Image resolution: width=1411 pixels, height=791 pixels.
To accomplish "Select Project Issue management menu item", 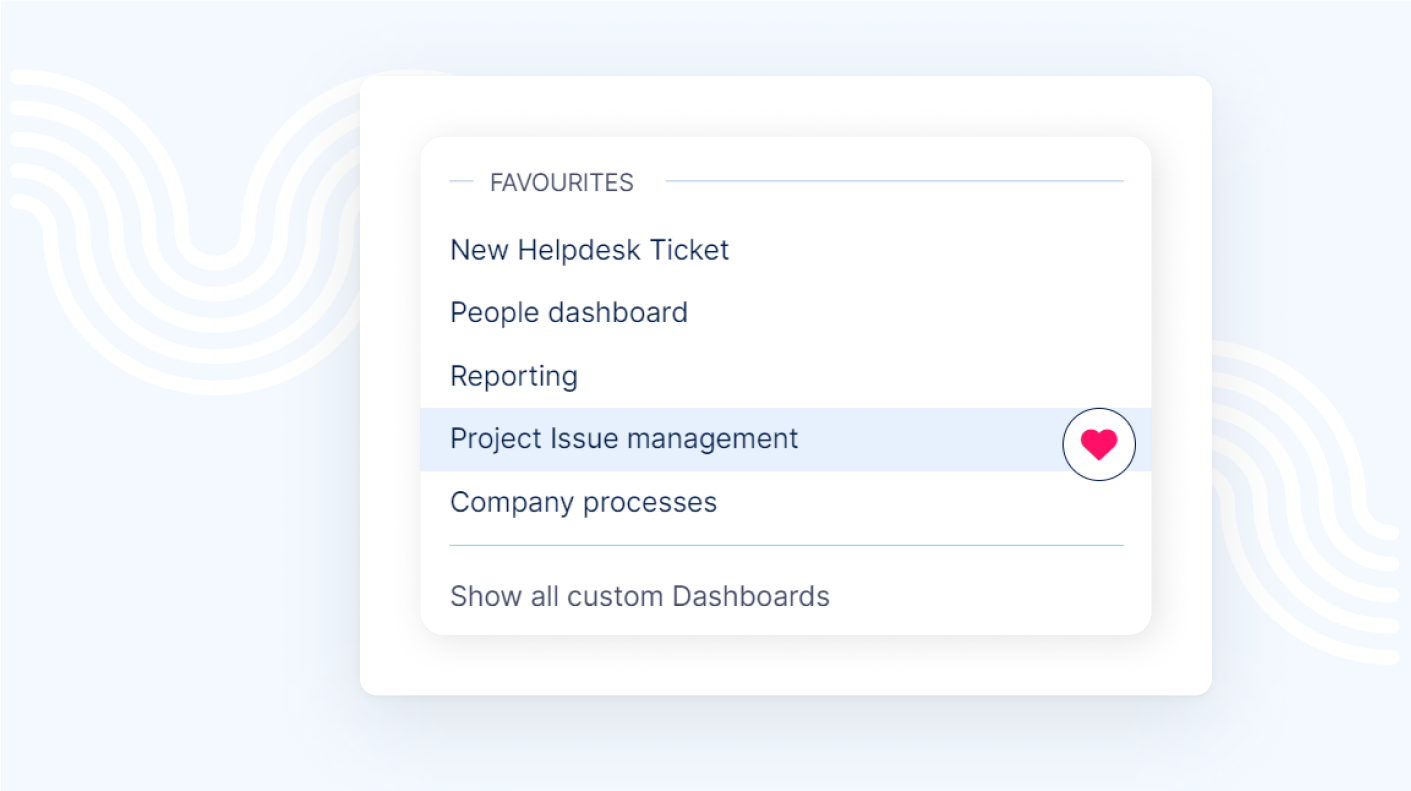I will (x=623, y=439).
